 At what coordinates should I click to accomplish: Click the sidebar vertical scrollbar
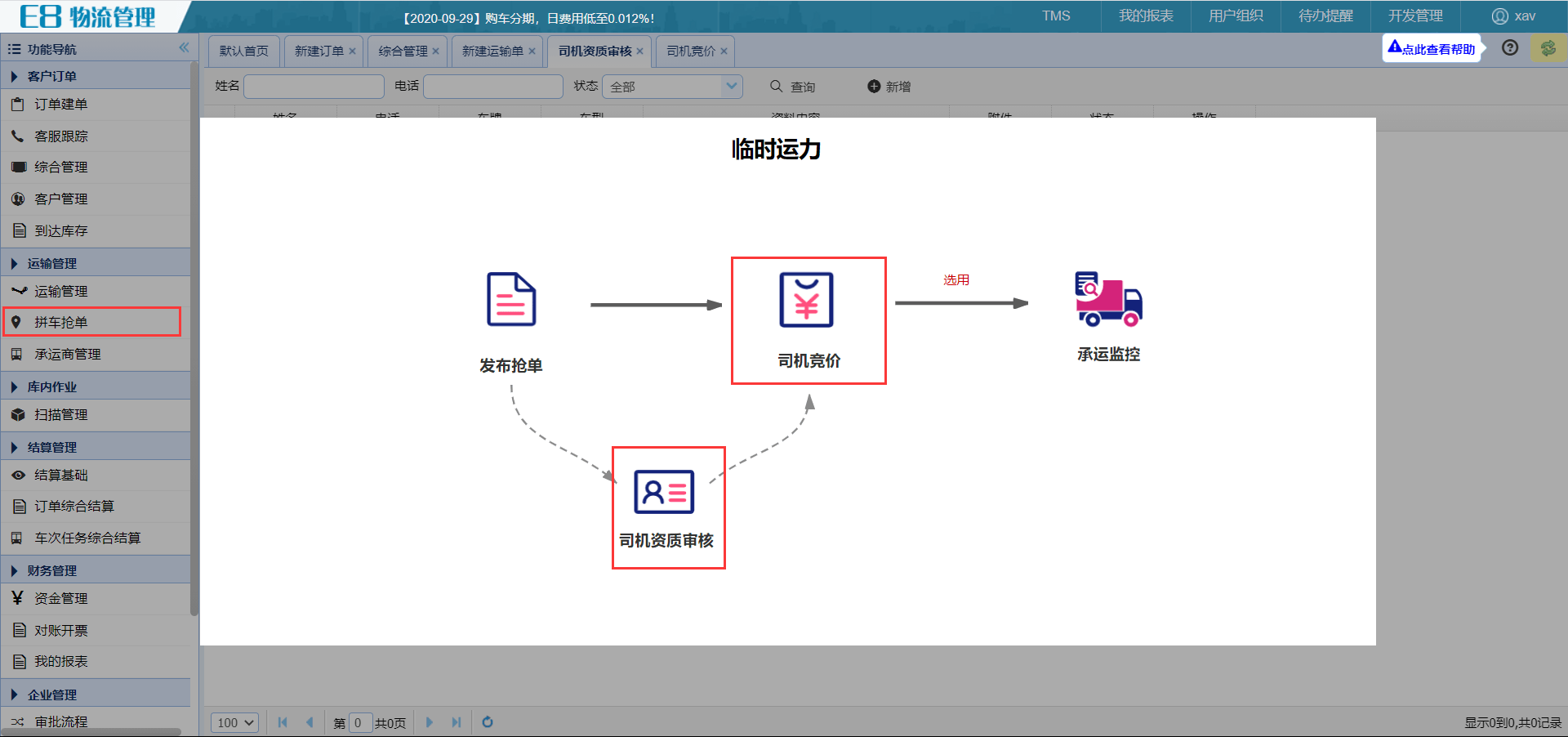point(194,339)
